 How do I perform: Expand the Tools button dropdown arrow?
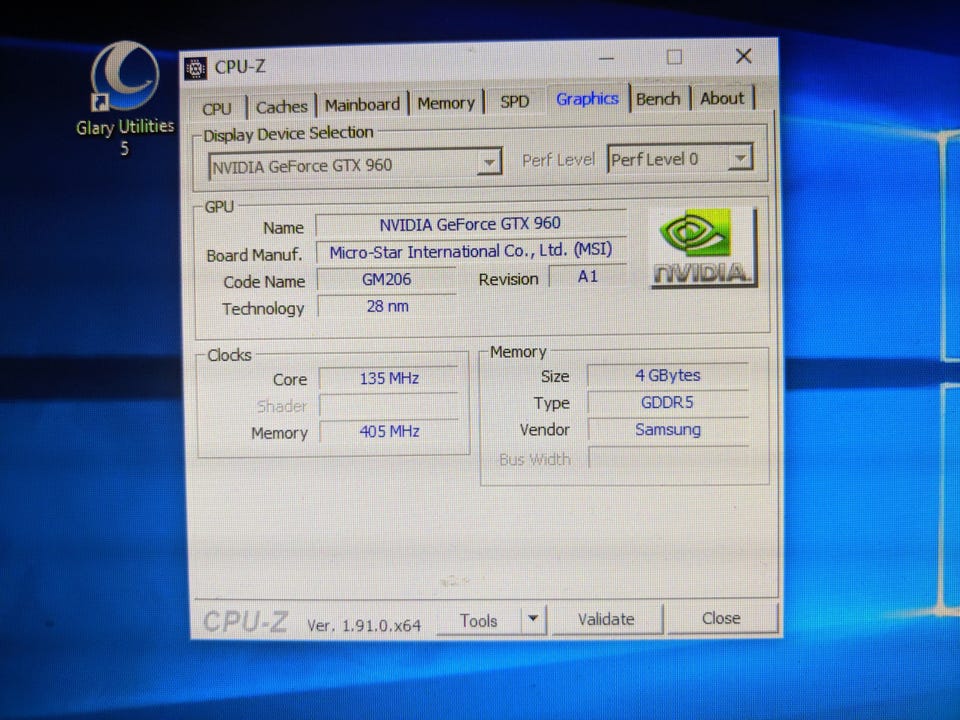[534, 619]
